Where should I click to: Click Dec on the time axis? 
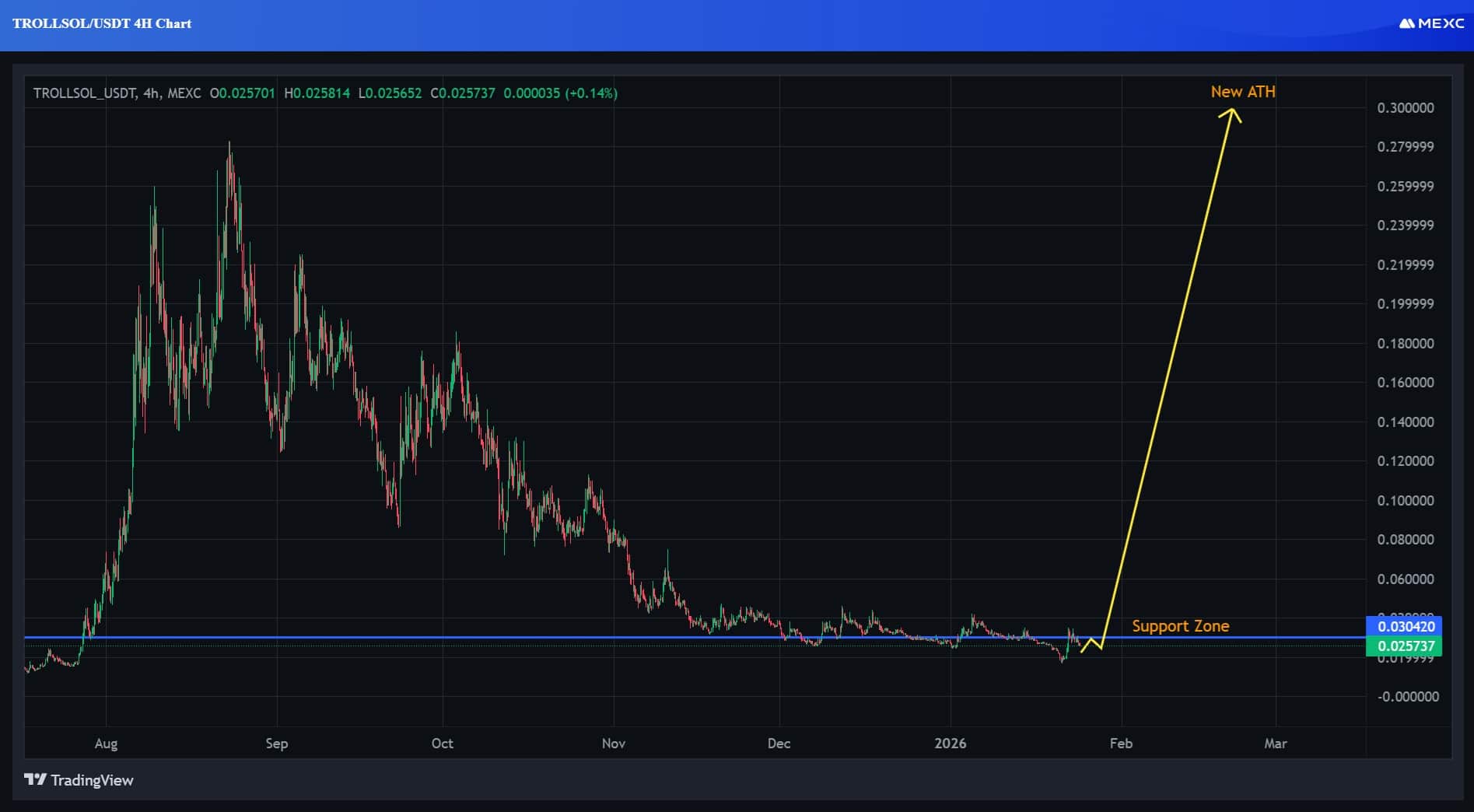(x=779, y=744)
